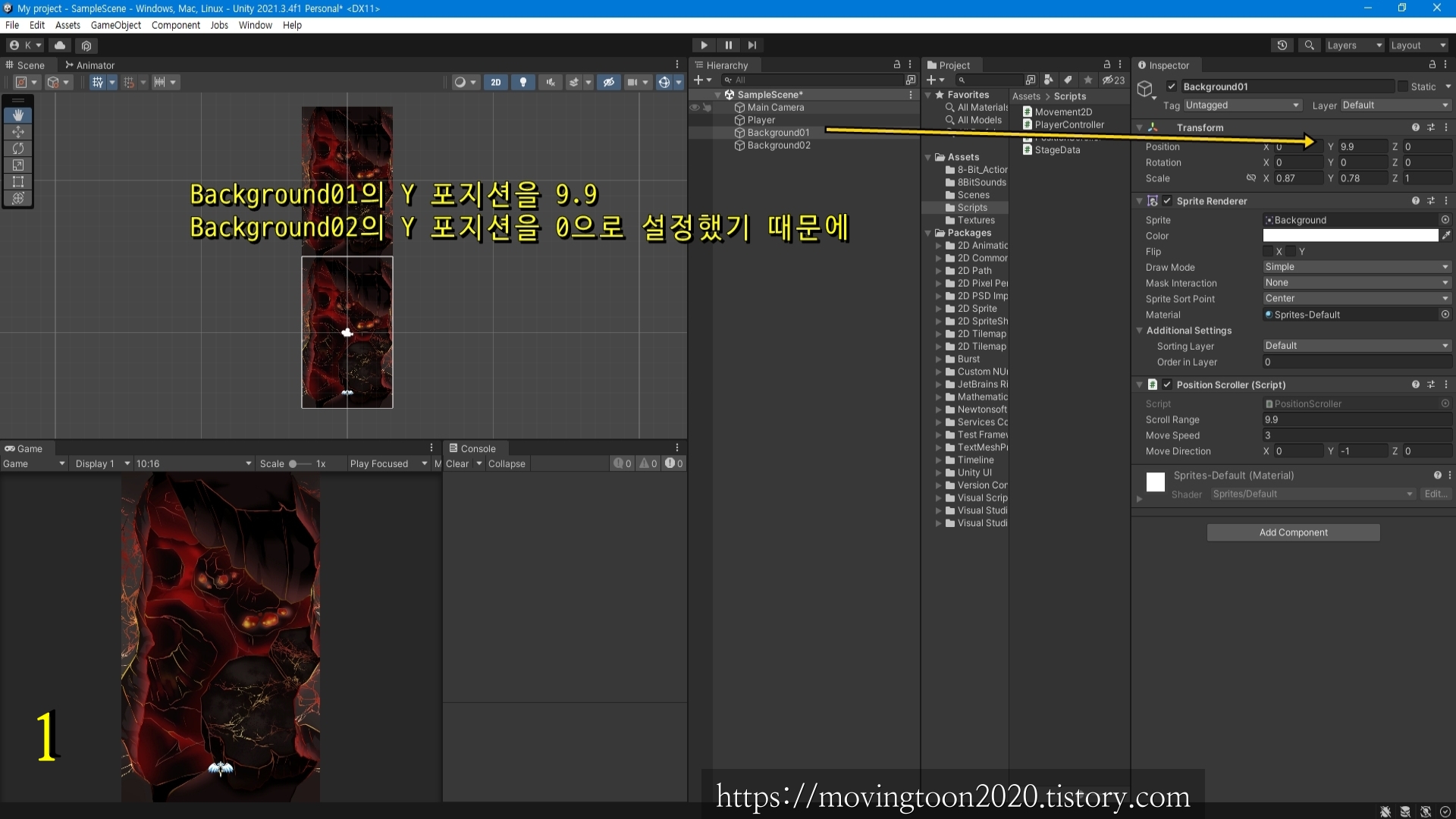Viewport: 1456px width, 819px height.
Task: Select the Rotate tool
Action: (18, 149)
